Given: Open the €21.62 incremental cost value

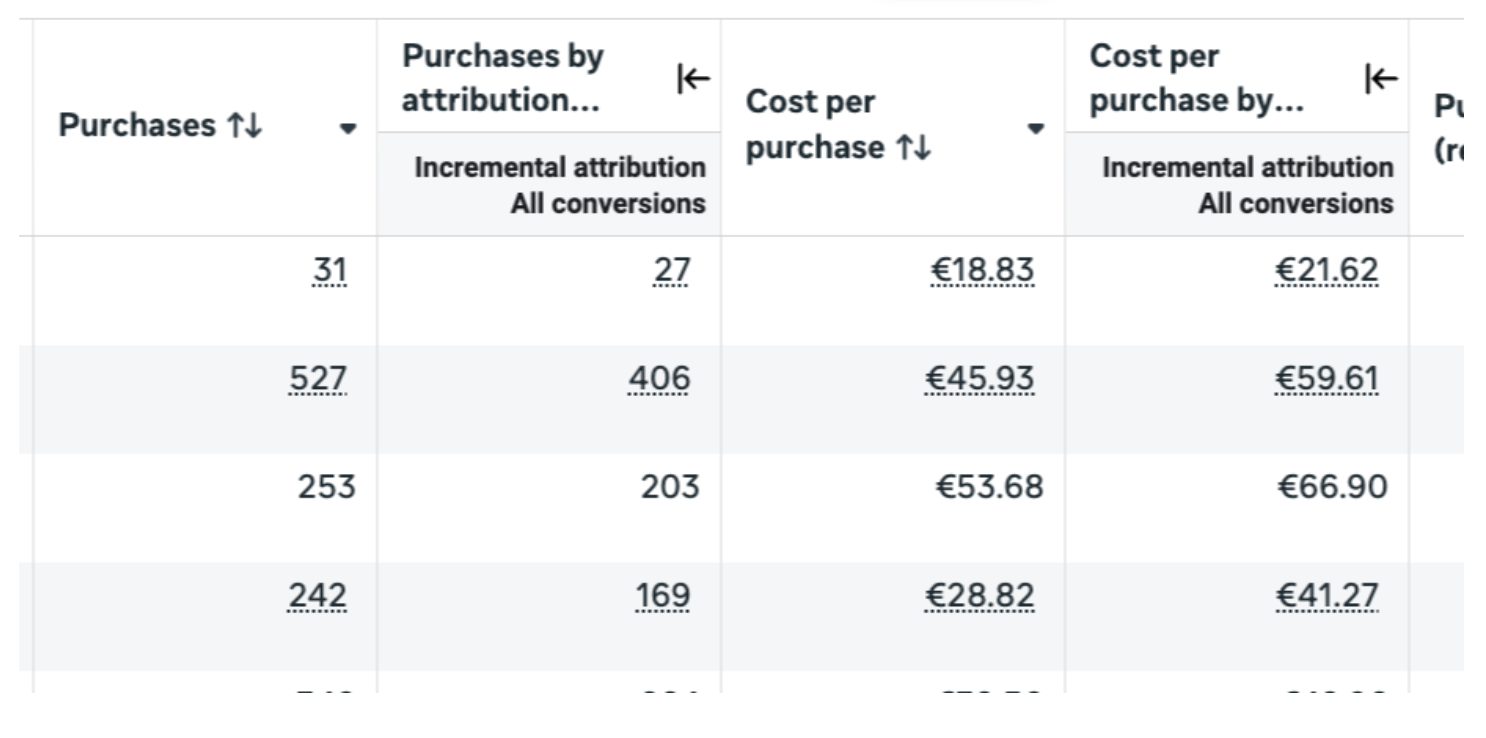Looking at the screenshot, I should pyautogui.click(x=1327, y=270).
